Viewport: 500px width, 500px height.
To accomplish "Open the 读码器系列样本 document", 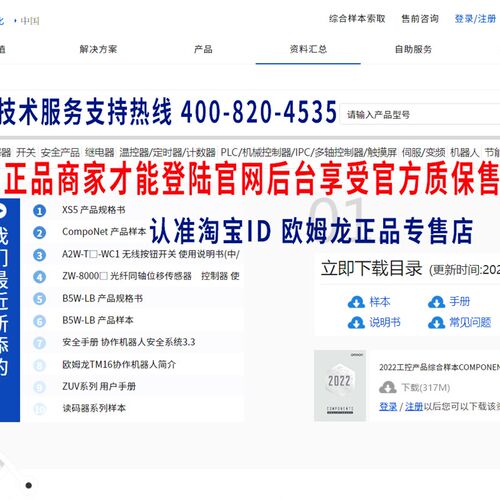I will point(94,408).
